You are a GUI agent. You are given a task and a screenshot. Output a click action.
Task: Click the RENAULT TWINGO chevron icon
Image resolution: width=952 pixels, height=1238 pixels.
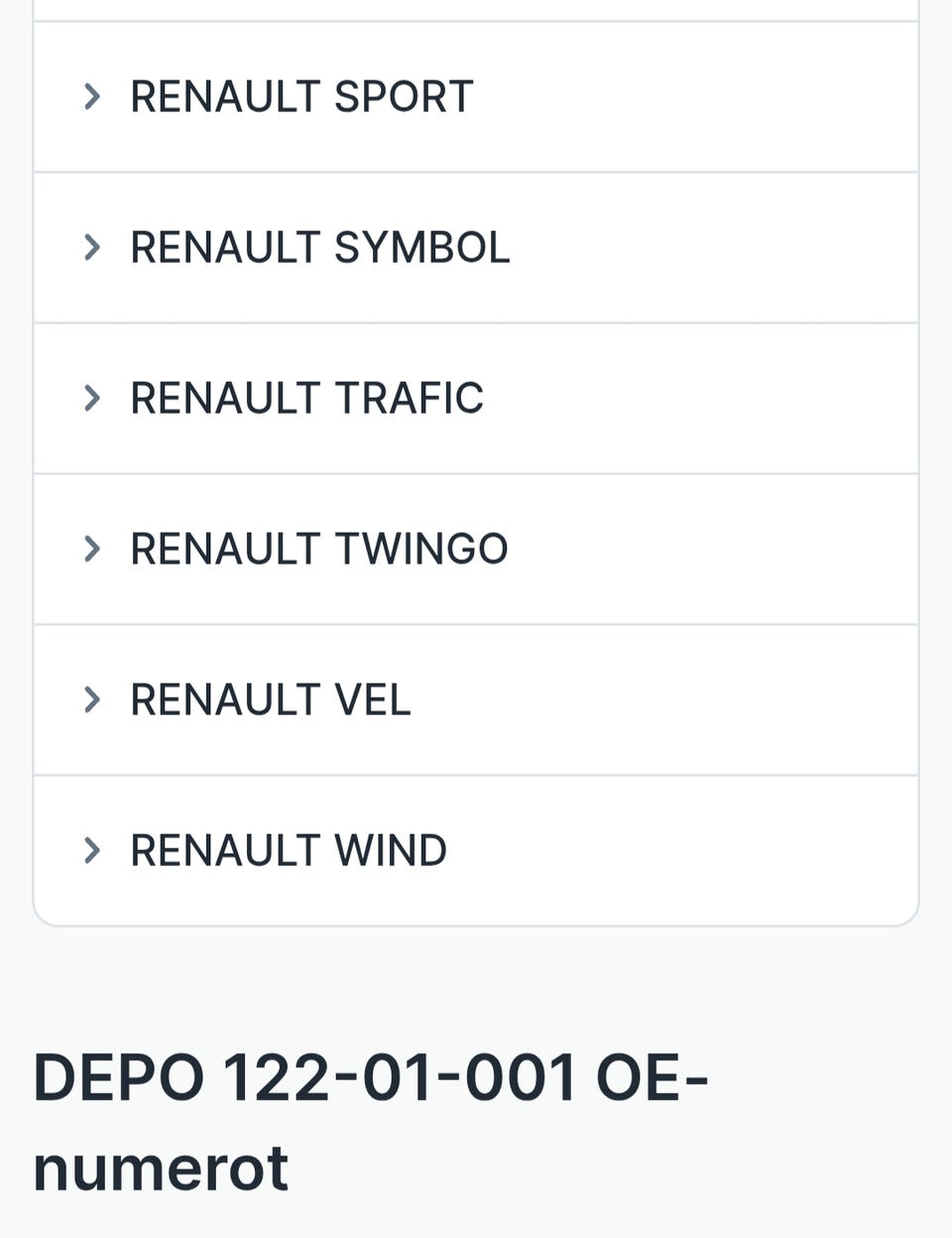92,549
